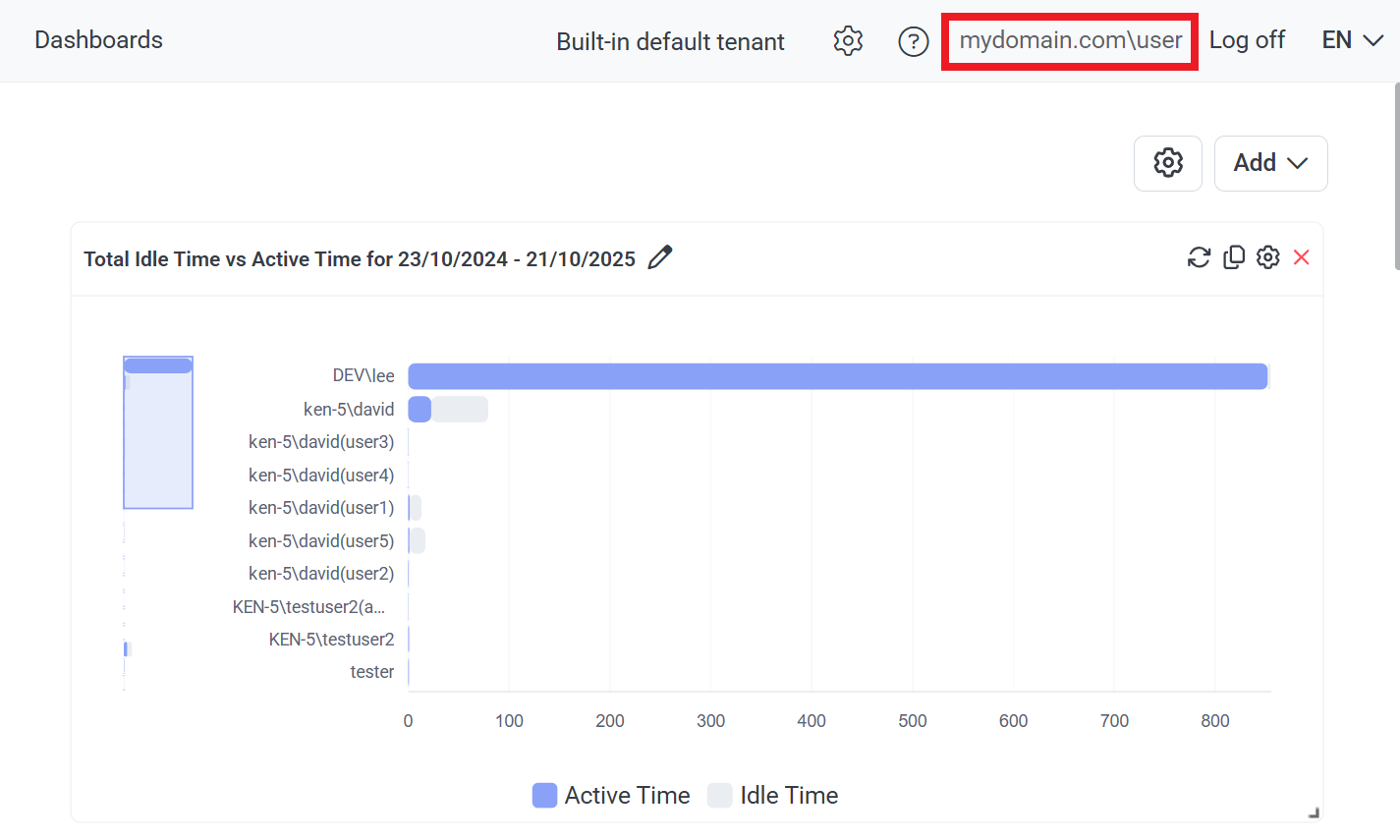Open the global settings gear in header

(x=848, y=40)
